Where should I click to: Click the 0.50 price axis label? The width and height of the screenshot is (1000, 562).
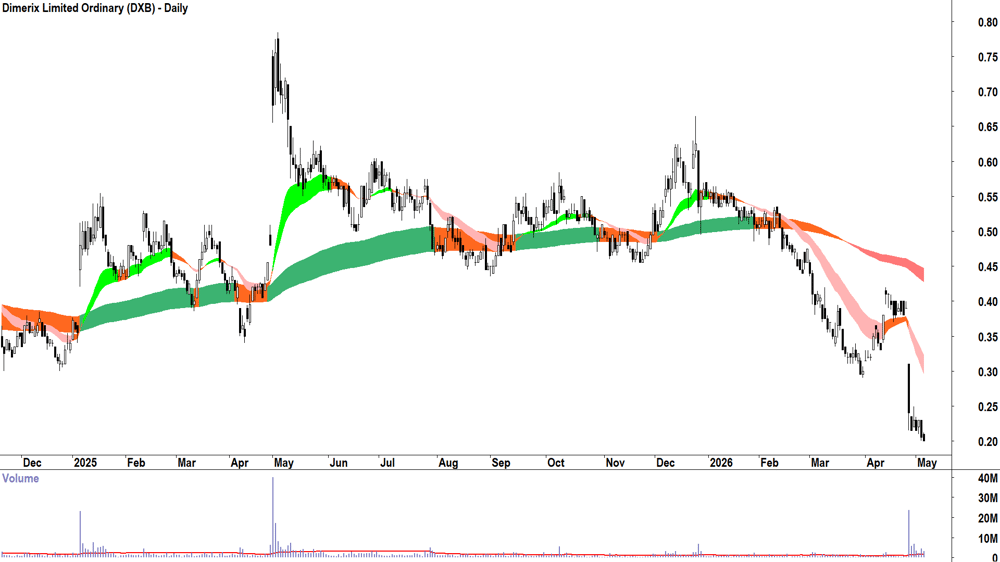click(x=987, y=232)
